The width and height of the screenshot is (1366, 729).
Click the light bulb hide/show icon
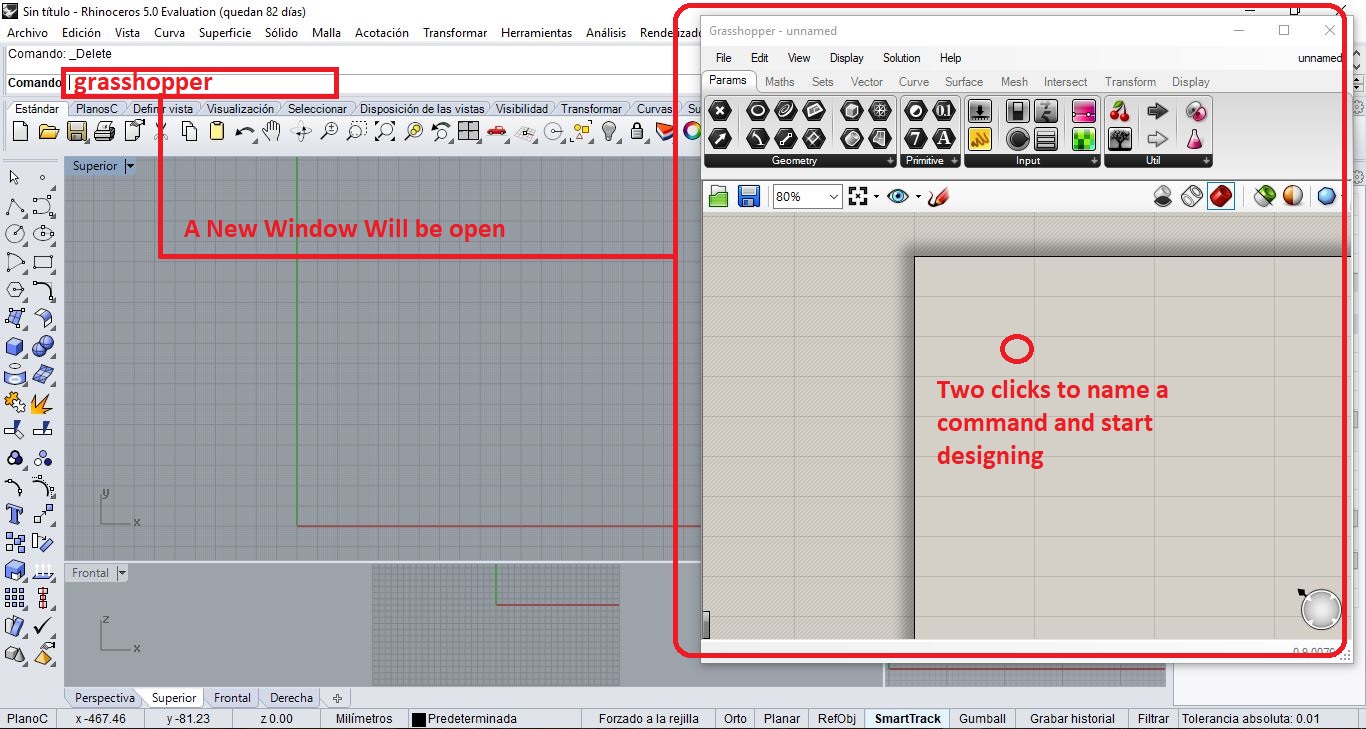[608, 131]
